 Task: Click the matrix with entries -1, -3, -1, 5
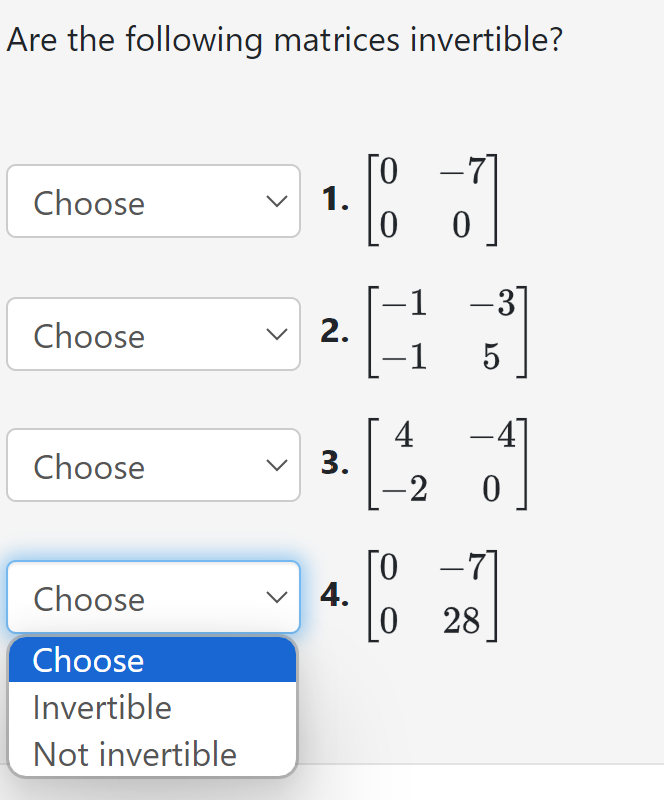(x=448, y=332)
